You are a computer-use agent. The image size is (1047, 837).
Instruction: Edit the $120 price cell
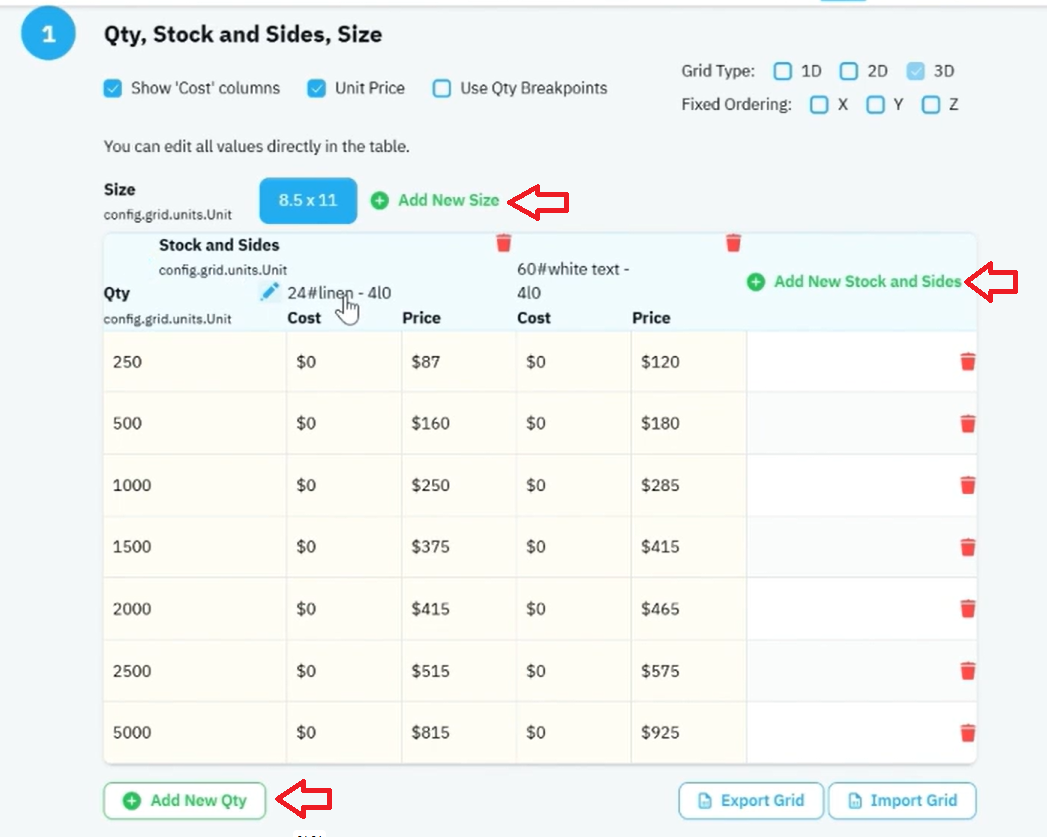coord(688,362)
